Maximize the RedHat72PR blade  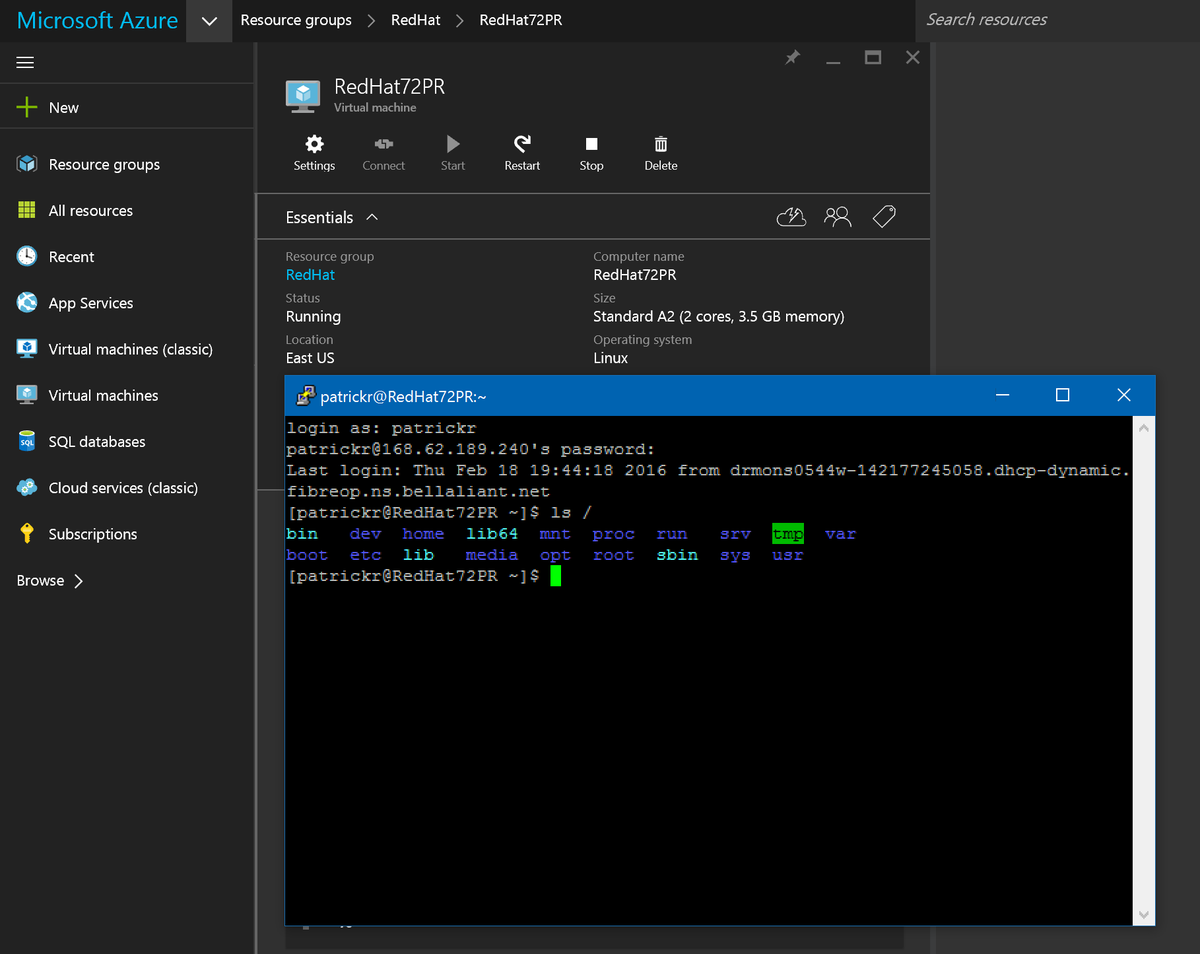(873, 58)
